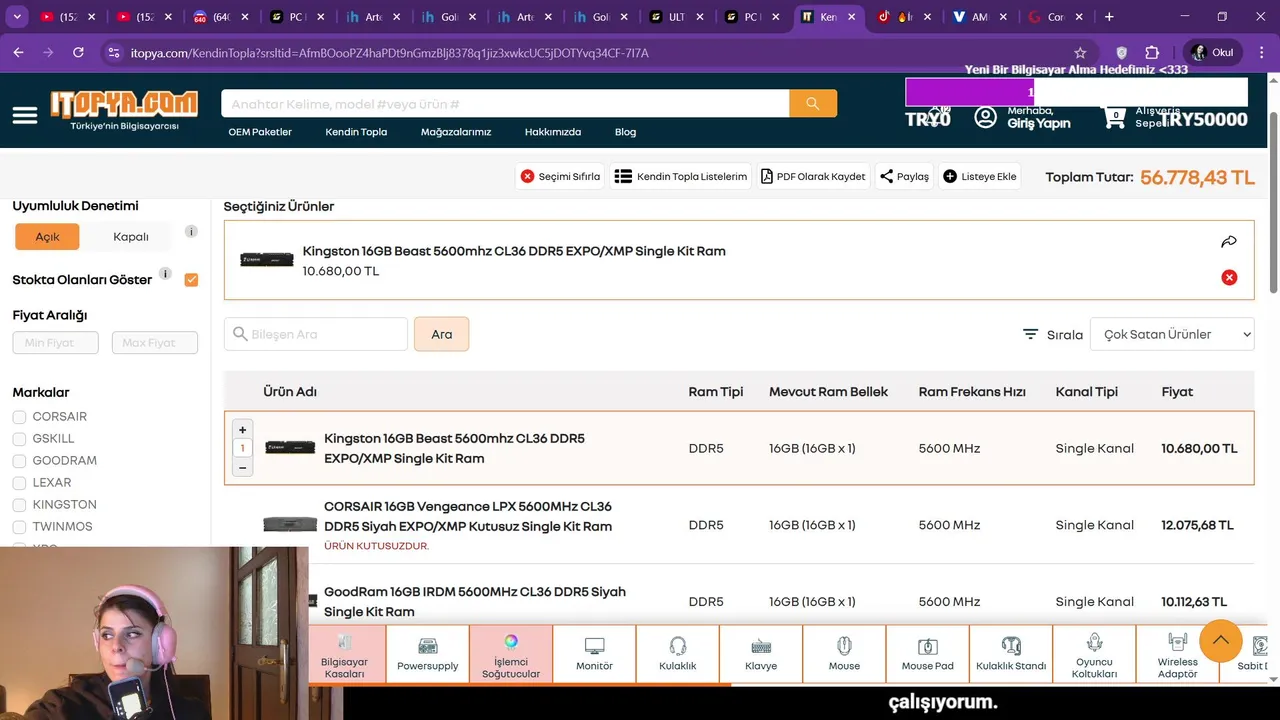1280x720 pixels.
Task: Open the browser tab search dropdown arrow
Action: tap(17, 17)
